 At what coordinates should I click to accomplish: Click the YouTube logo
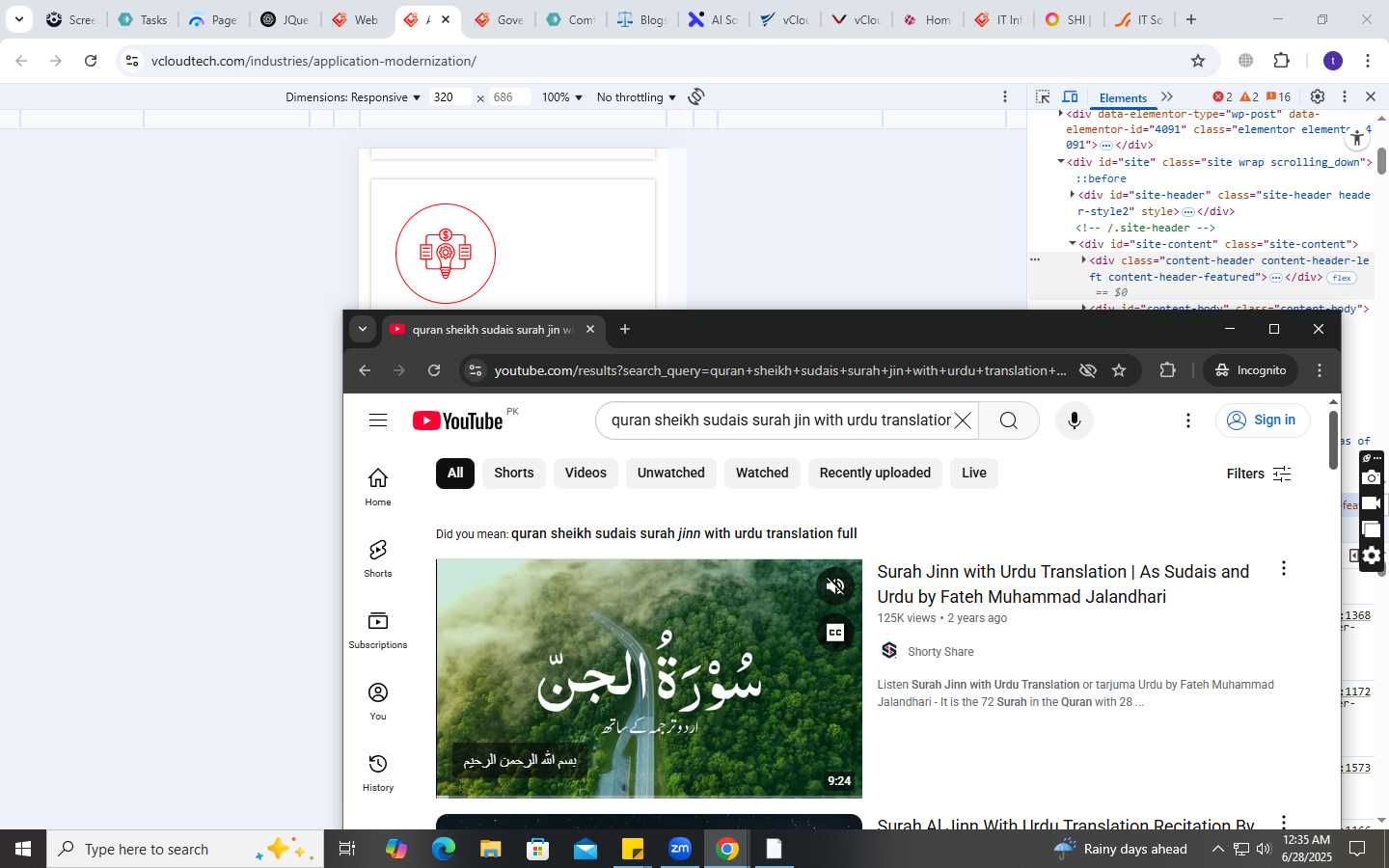point(458,420)
